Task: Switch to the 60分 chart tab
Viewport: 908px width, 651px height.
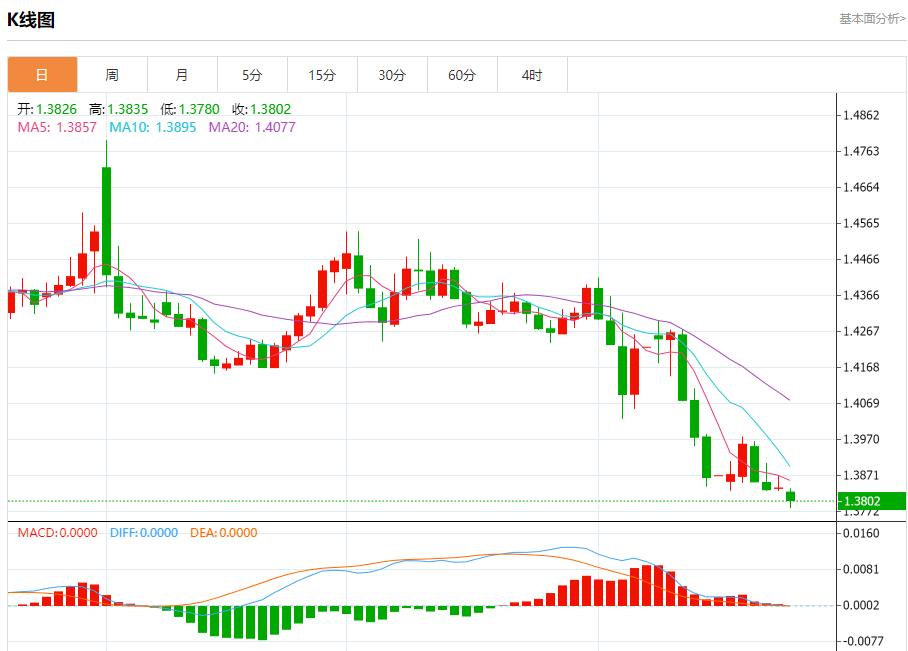Action: point(463,75)
